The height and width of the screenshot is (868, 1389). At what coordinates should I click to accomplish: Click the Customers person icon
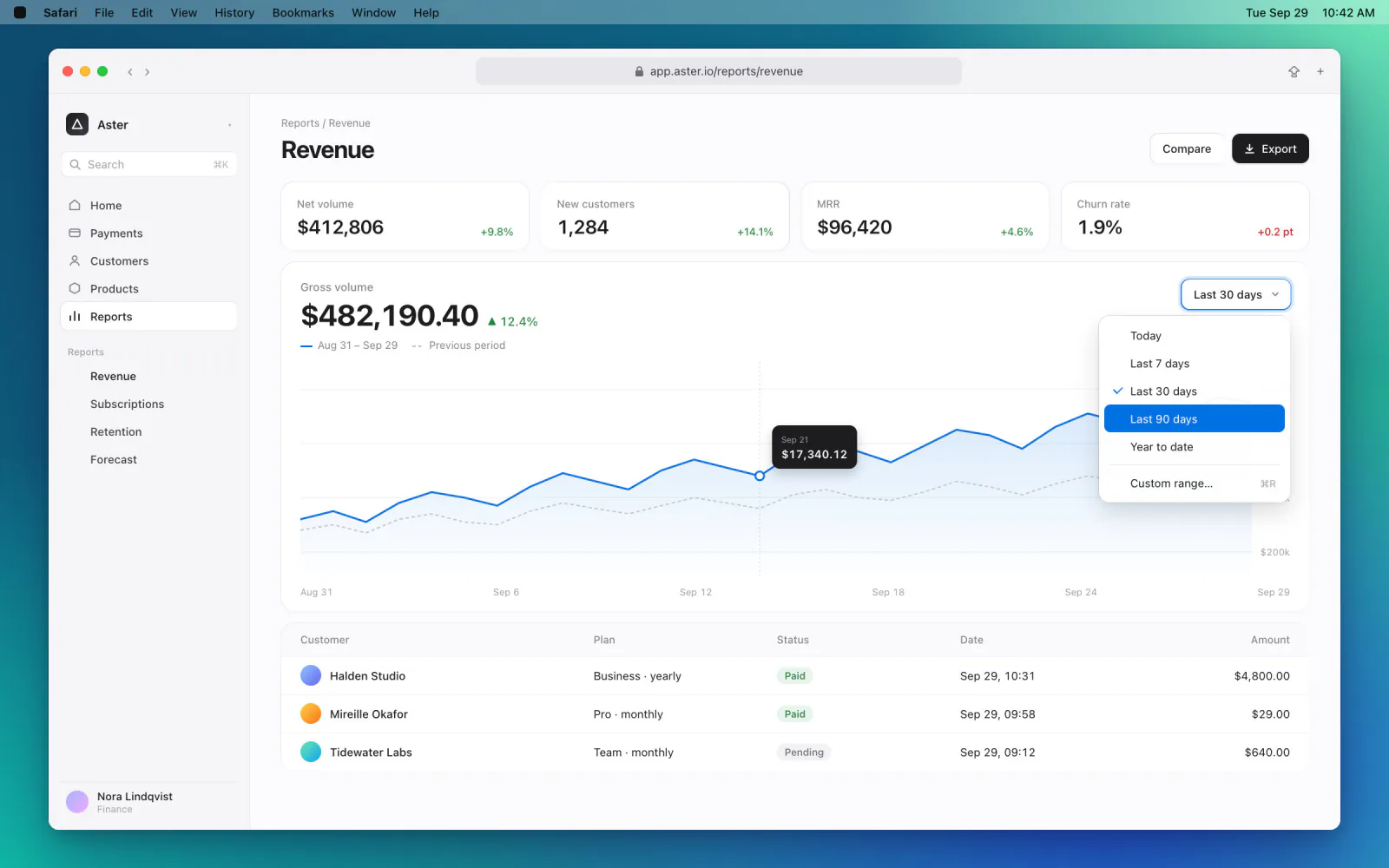point(75,261)
